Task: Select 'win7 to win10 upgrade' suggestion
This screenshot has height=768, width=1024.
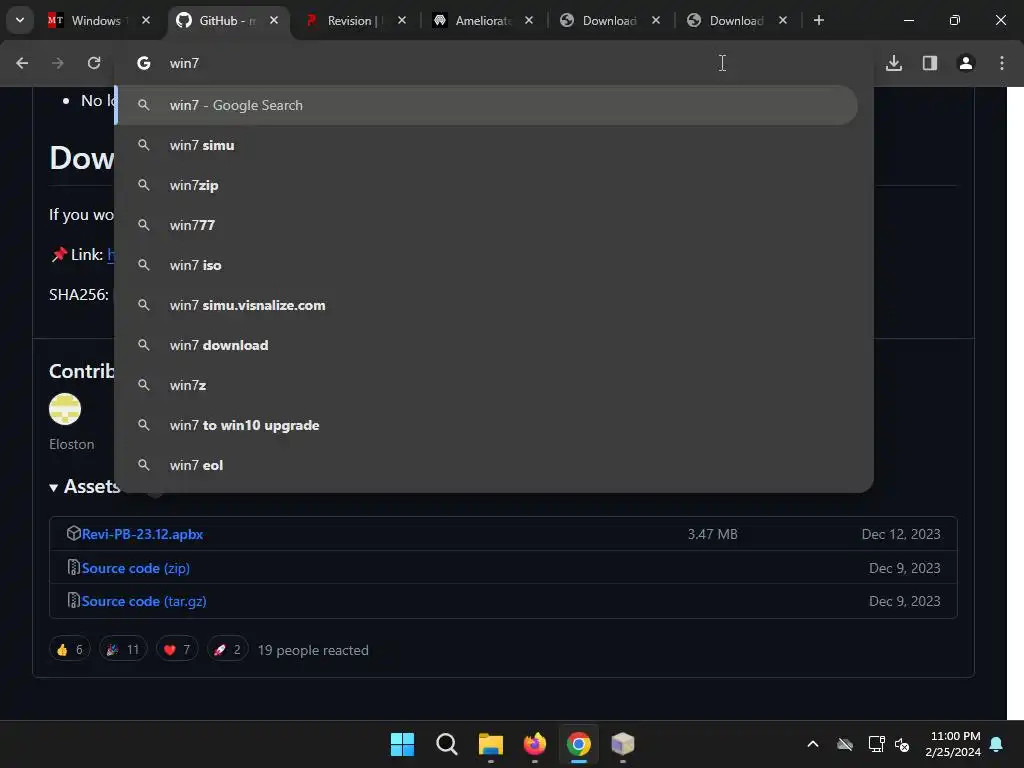Action: (487, 425)
